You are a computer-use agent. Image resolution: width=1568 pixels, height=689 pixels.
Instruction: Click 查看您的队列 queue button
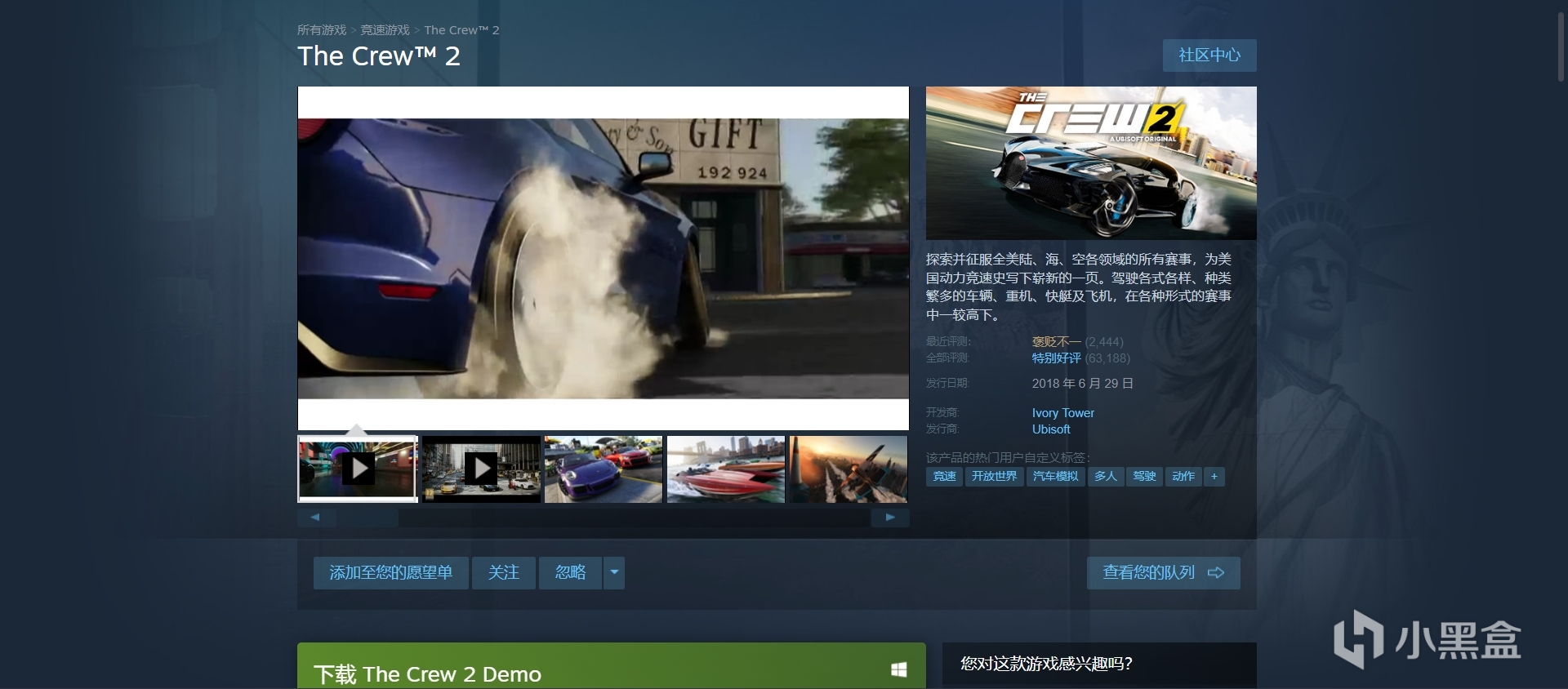[x=1163, y=573]
